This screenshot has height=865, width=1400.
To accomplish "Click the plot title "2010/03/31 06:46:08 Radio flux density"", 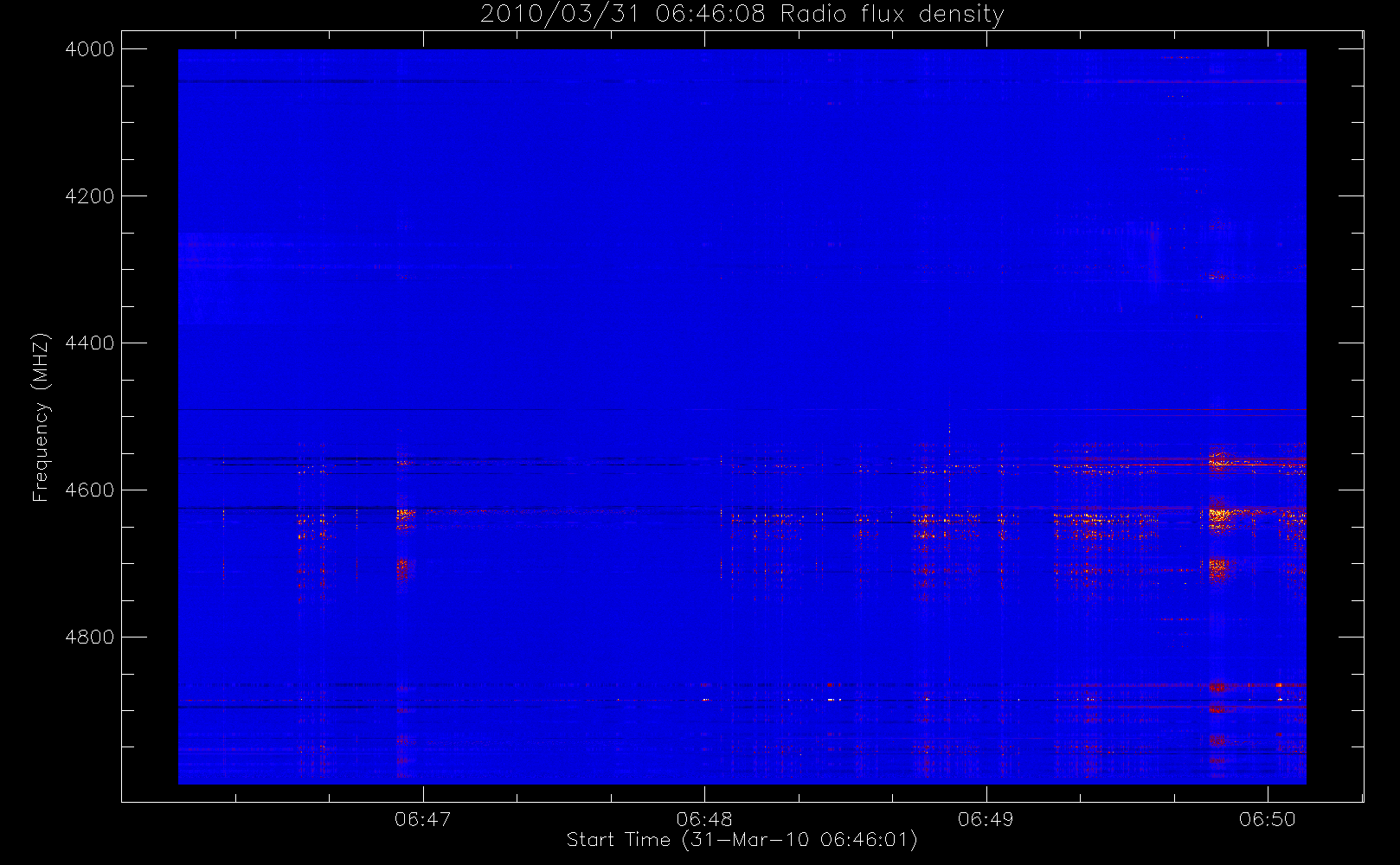I will coord(742,15).
